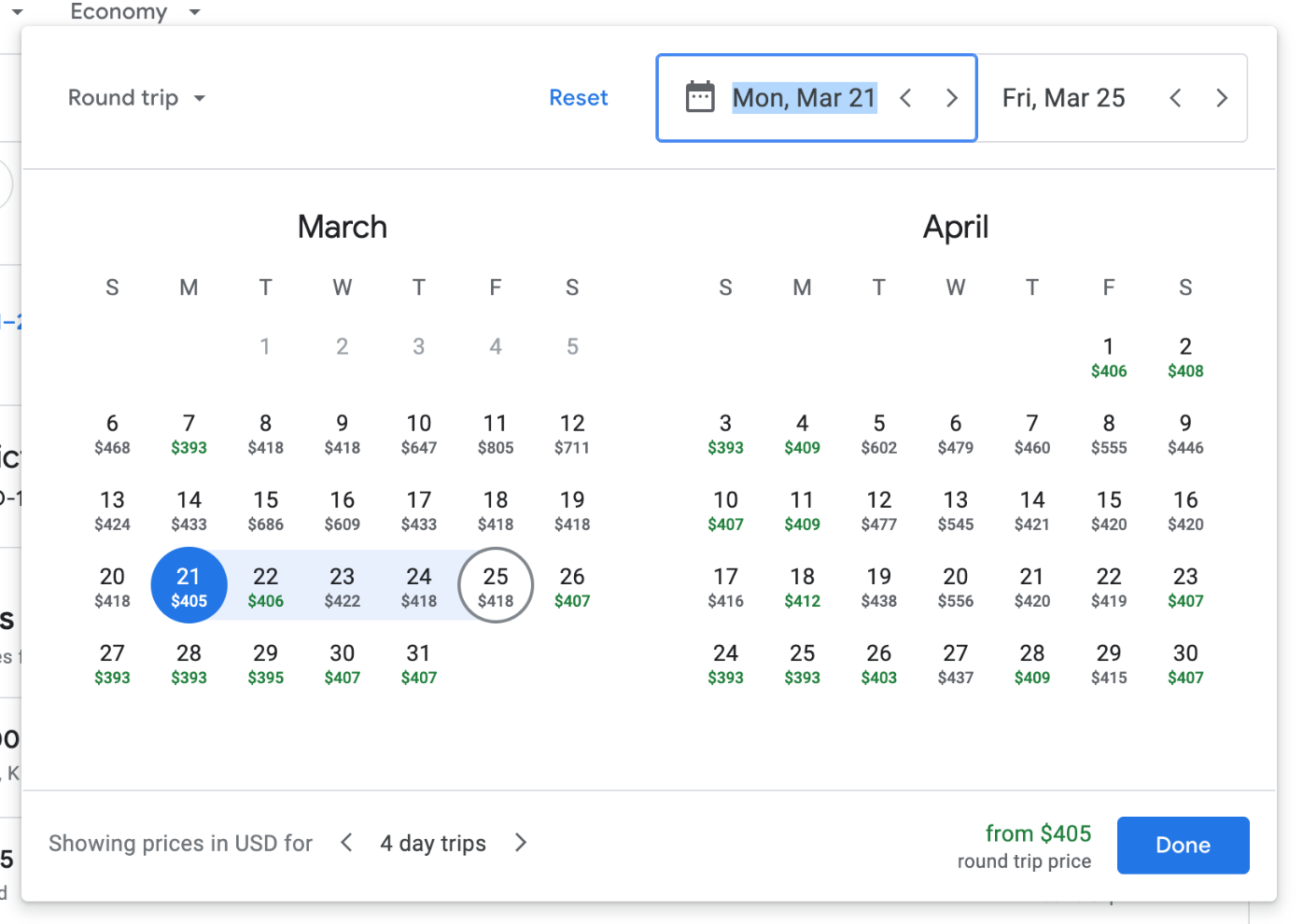Shift return date one day later
1303x924 pixels.
(1221, 98)
